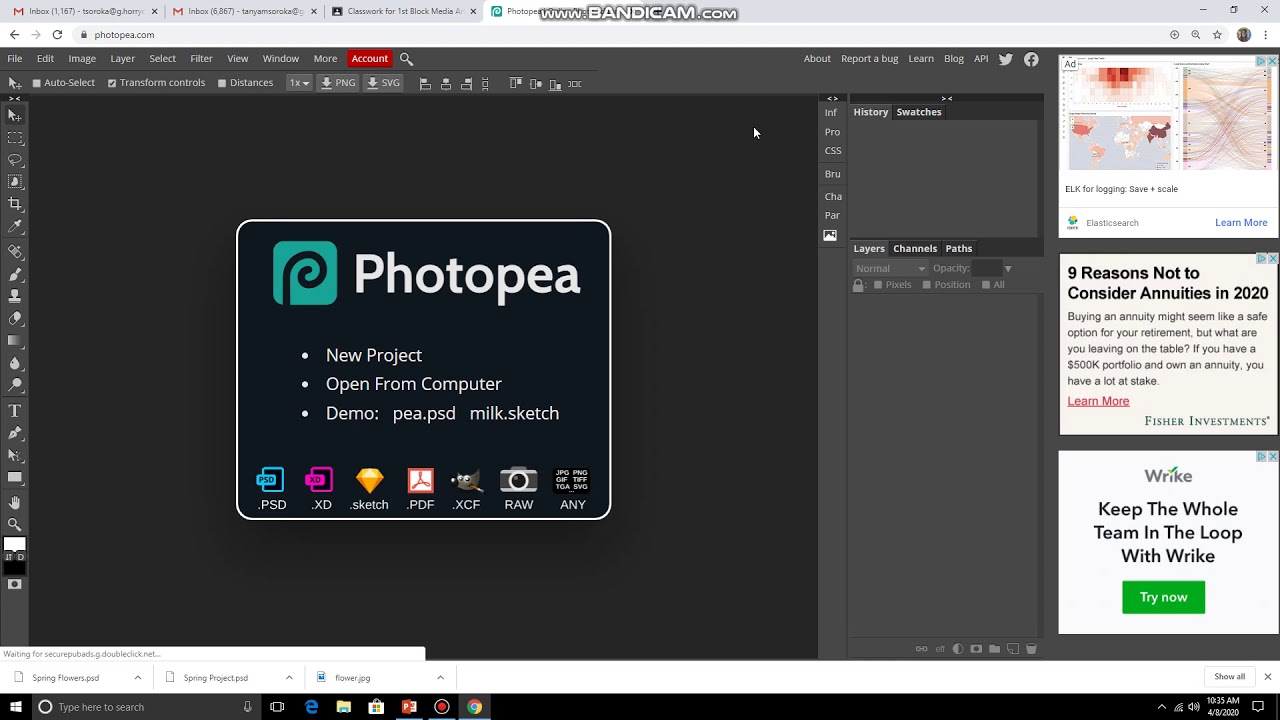Select the Lasso tool
Viewport: 1280px width, 720px height.
(x=15, y=160)
